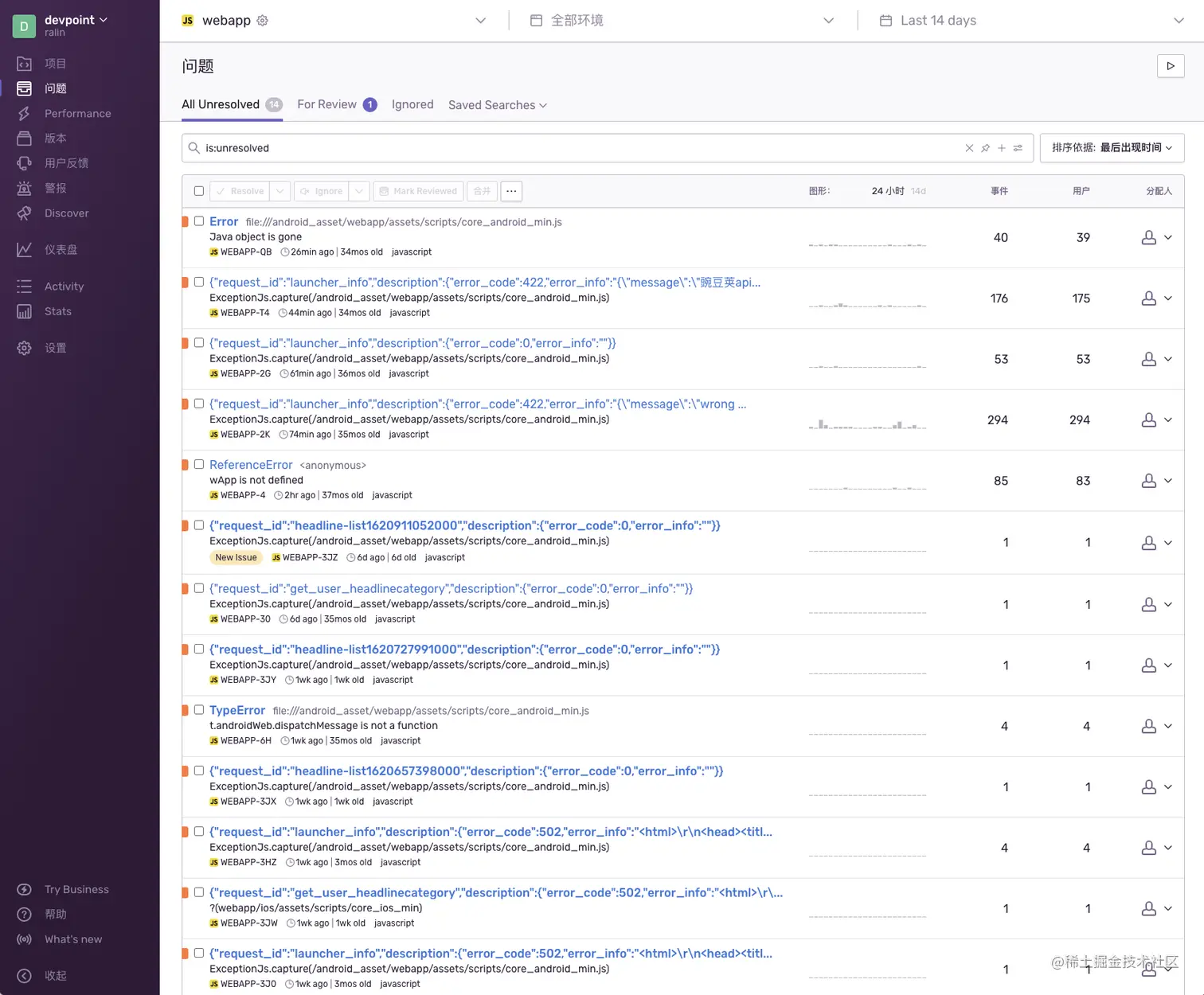Select the WEBAPP-3JZ New Issue checkbox
This screenshot has height=995, width=1204.
pos(199,525)
